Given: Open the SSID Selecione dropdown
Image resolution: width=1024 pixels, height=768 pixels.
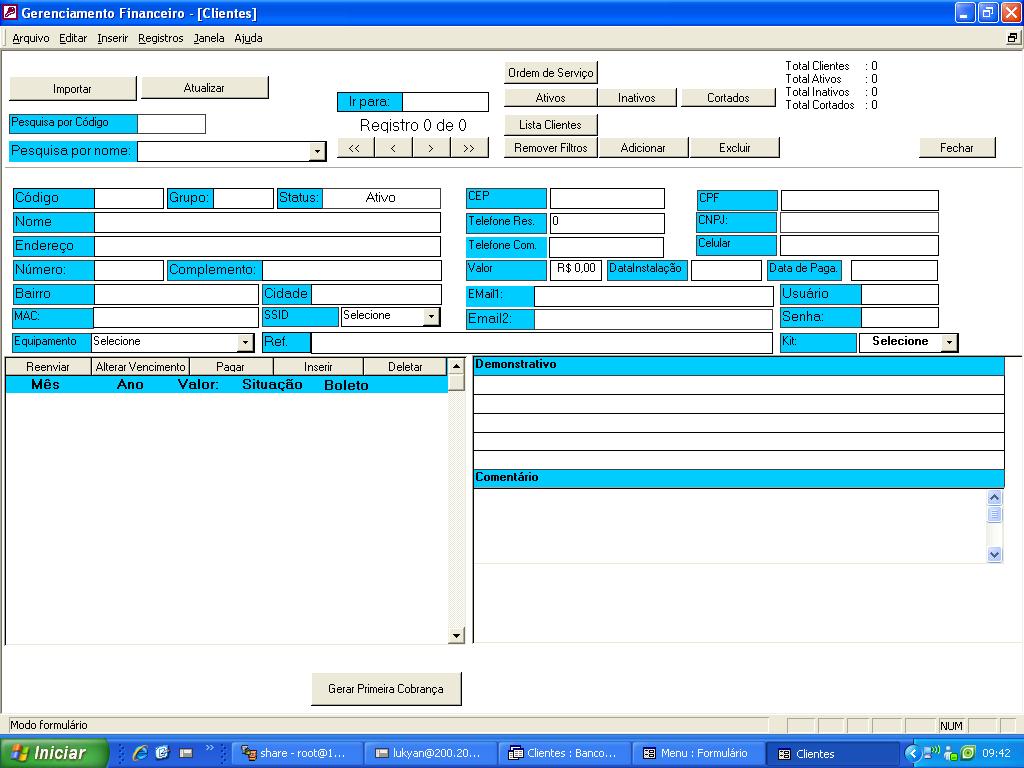Looking at the screenshot, I should click(431, 317).
